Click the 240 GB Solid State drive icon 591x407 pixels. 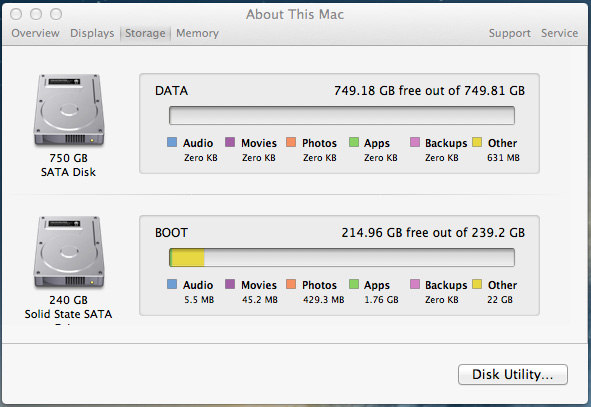click(x=69, y=252)
